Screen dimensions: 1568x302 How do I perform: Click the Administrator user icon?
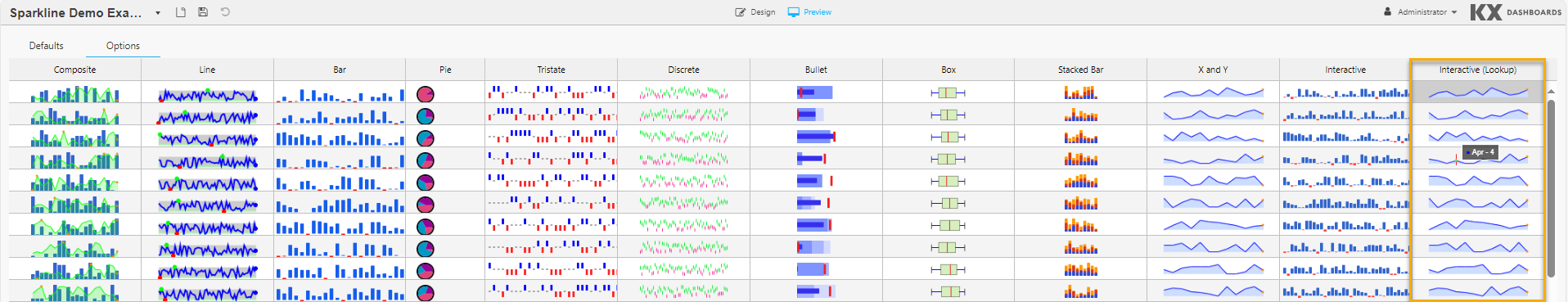pos(1388,12)
